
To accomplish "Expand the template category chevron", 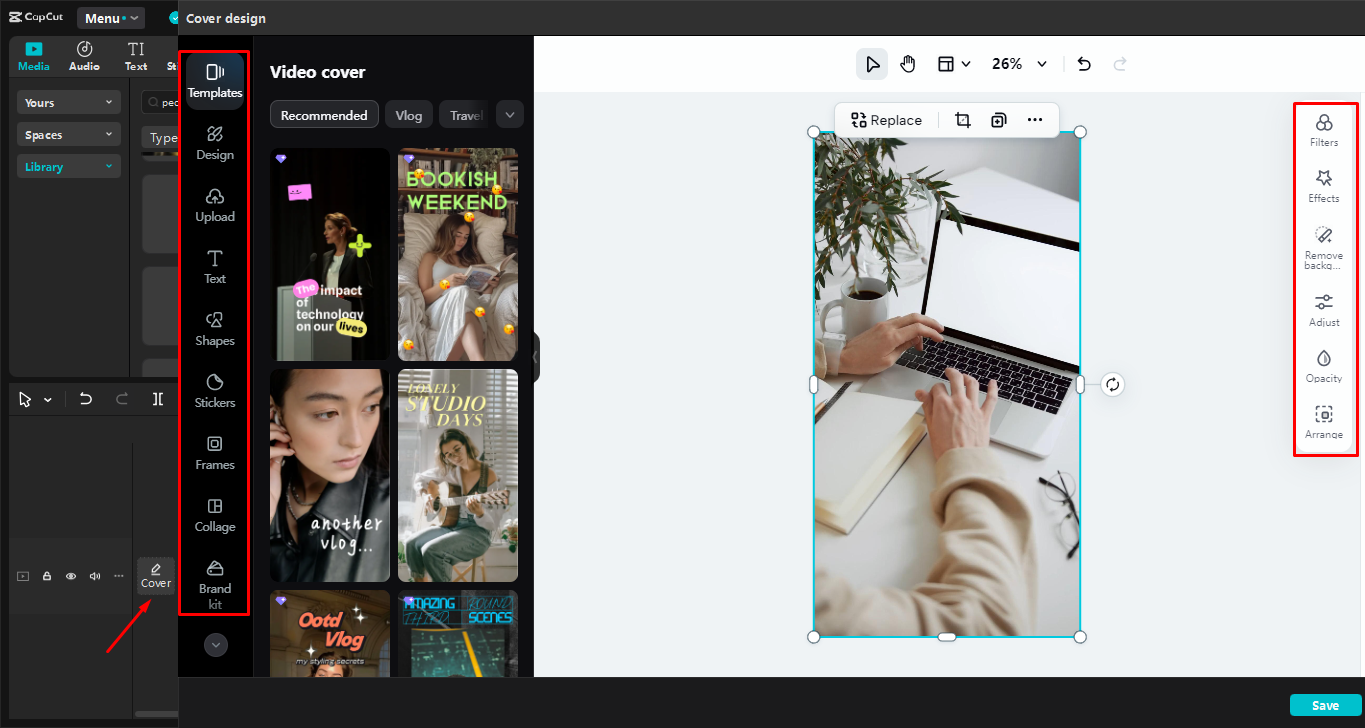I will 509,114.
